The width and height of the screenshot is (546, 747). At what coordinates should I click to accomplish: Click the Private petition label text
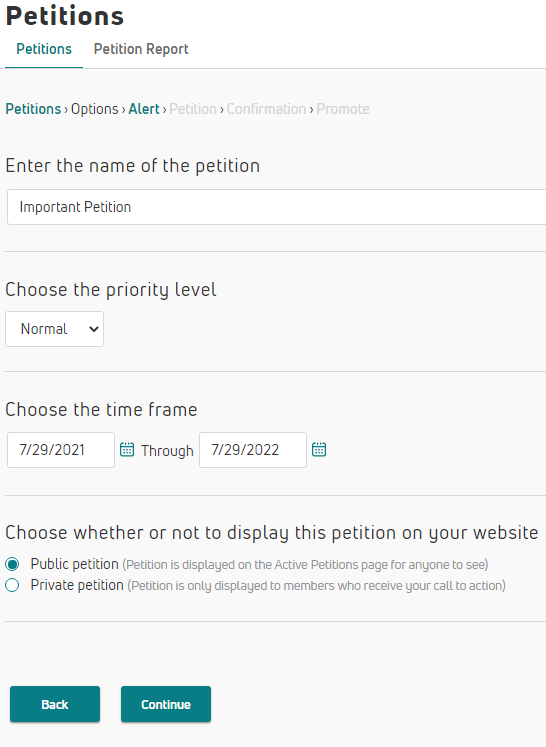point(77,585)
